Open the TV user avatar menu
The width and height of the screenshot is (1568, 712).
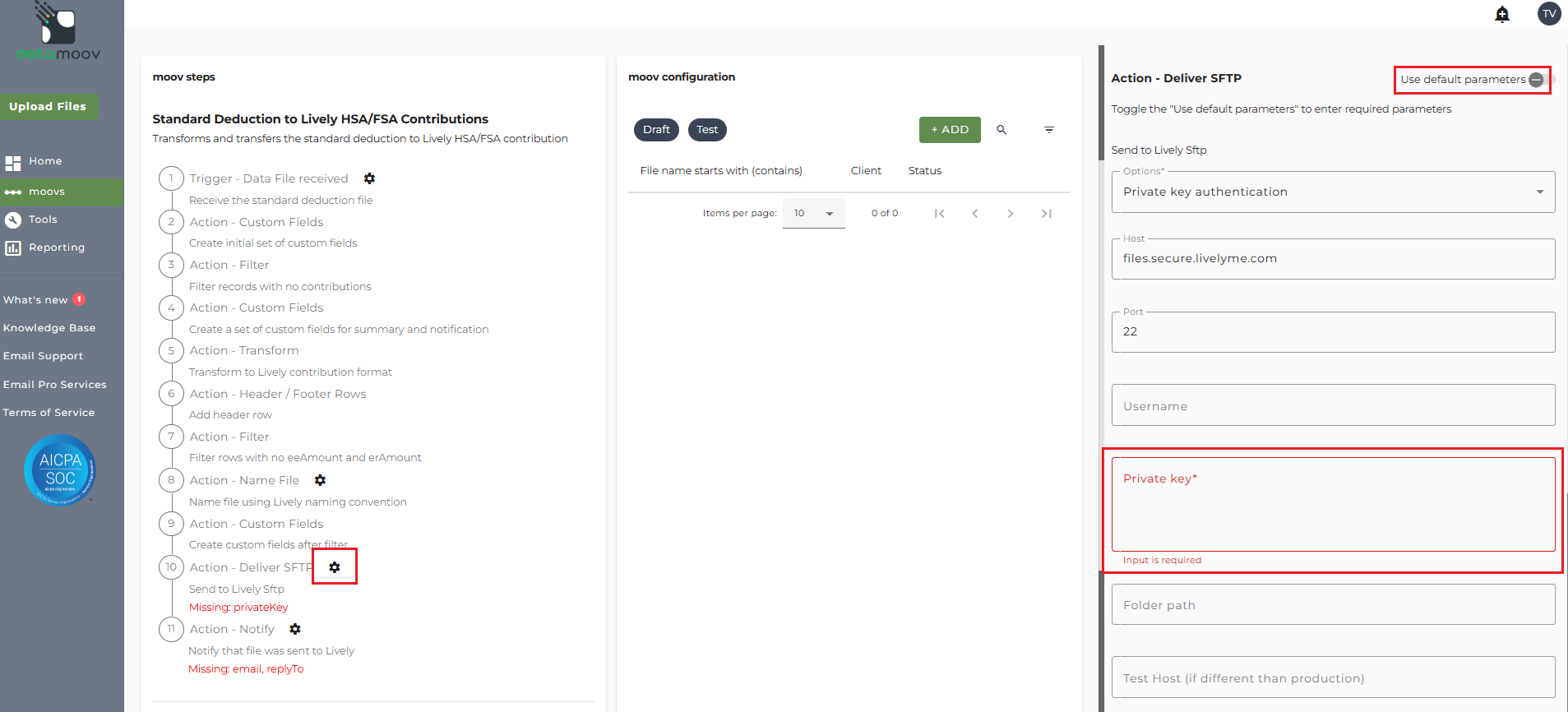tap(1549, 13)
